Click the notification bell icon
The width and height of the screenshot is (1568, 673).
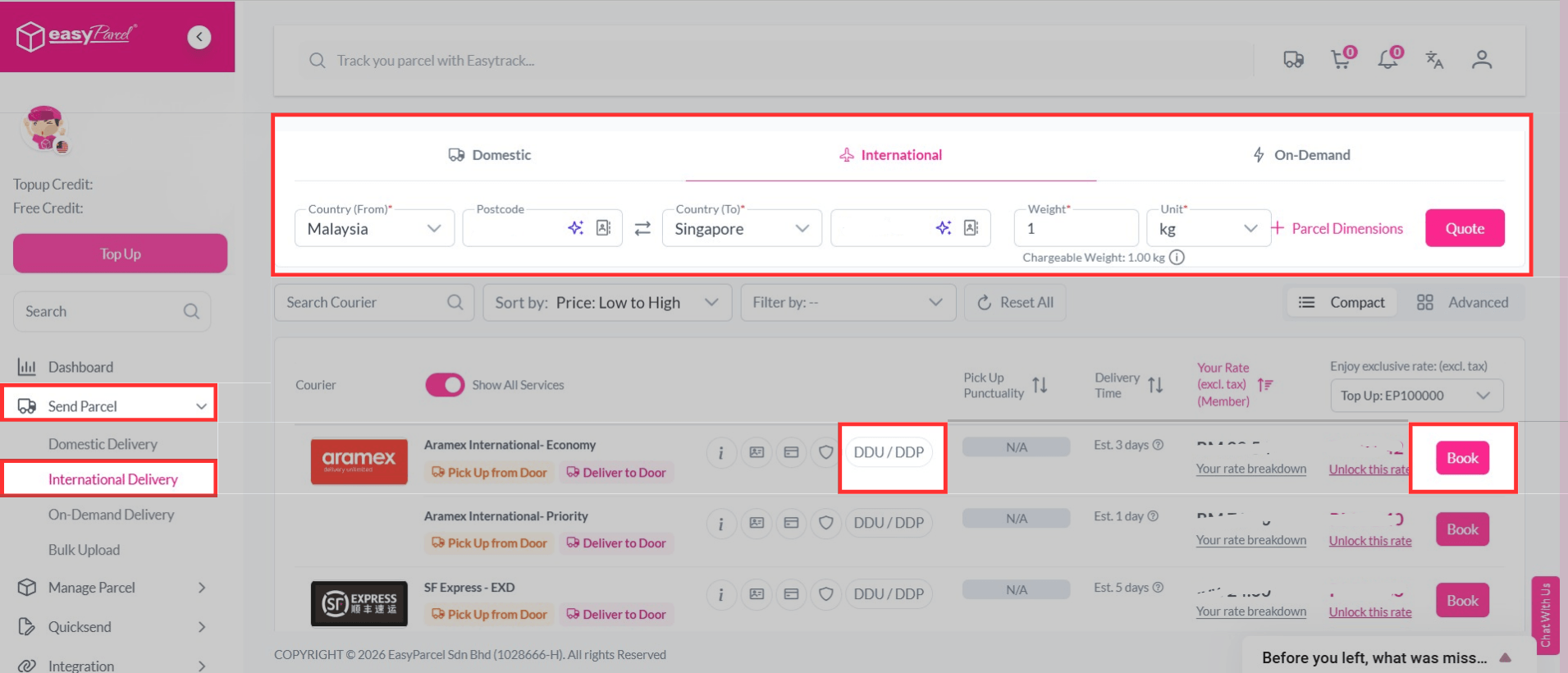coord(1388,59)
